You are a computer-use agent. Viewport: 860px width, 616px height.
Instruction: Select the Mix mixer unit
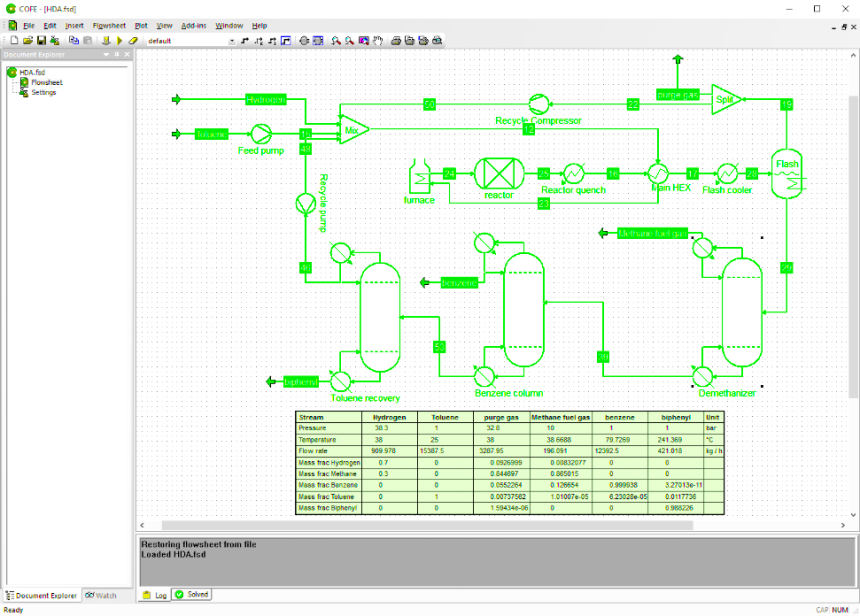click(x=354, y=130)
